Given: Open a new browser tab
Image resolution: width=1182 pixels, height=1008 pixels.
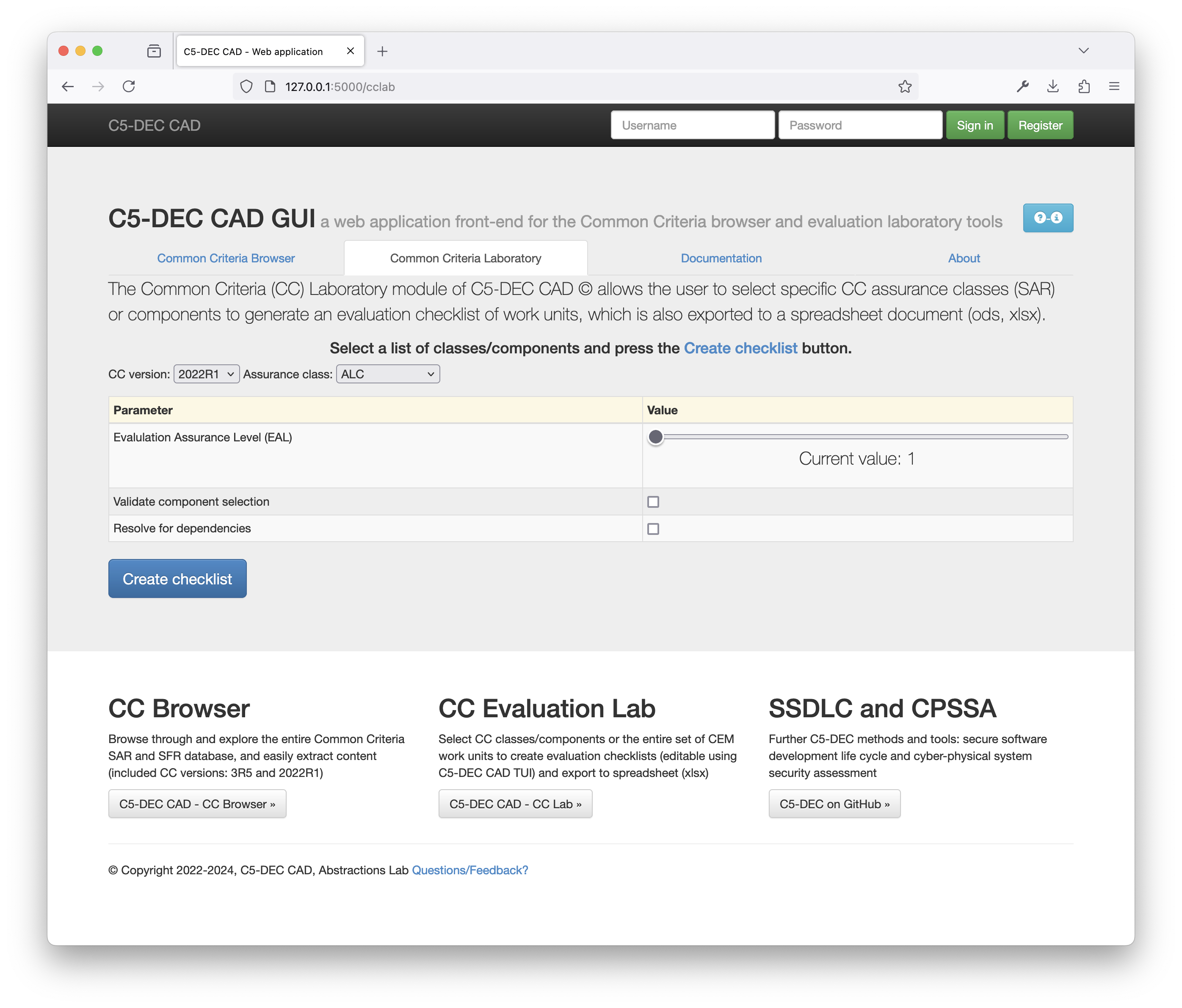Looking at the screenshot, I should [382, 51].
